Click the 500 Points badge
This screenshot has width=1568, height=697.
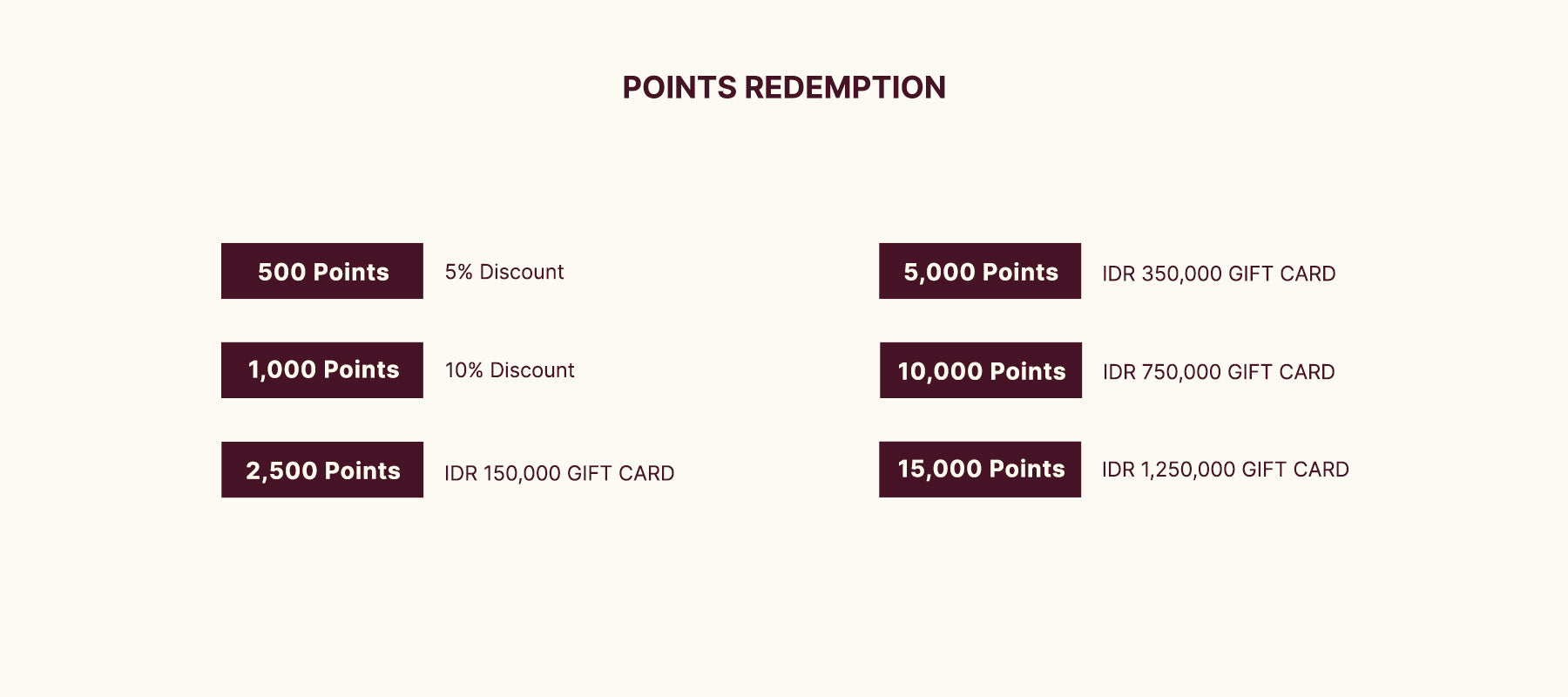pos(322,271)
